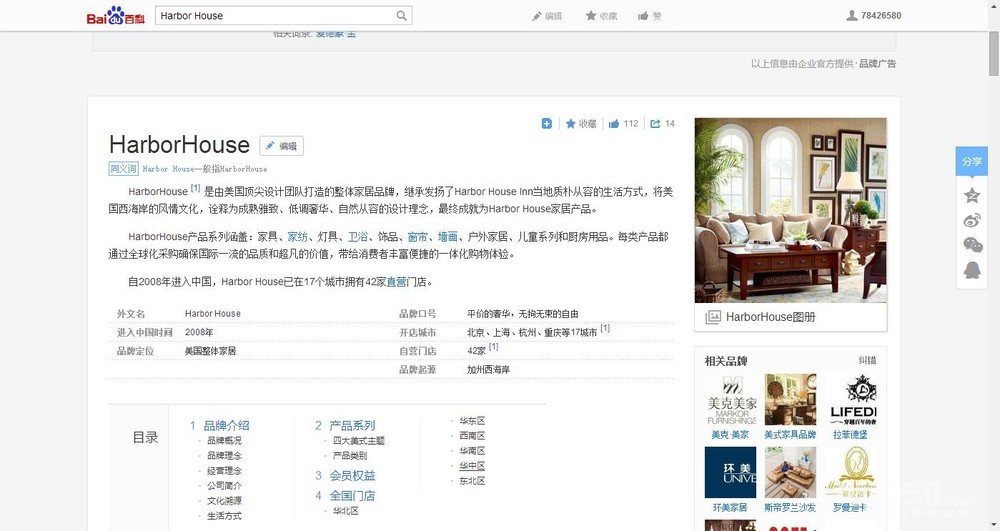Go to 东北区 in contents
The image size is (1000, 531).
tap(472, 481)
